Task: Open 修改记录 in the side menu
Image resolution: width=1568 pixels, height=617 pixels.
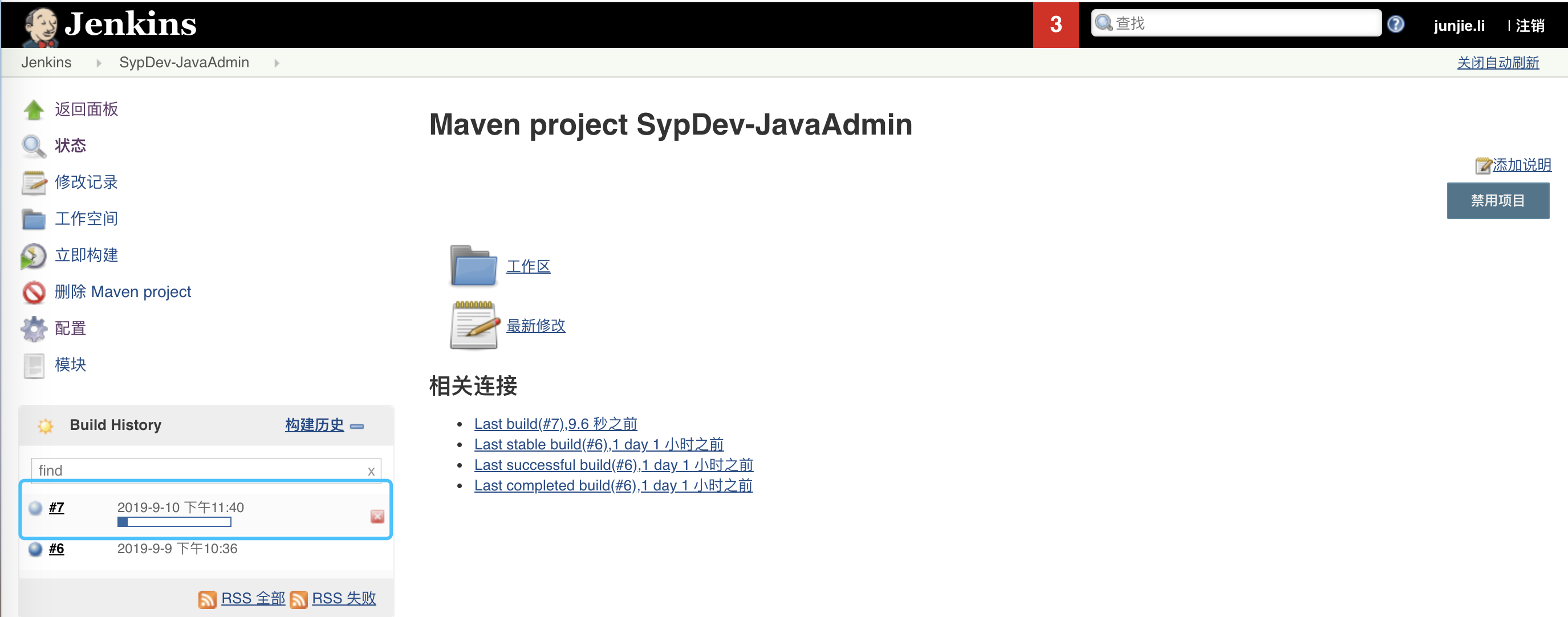Action: [87, 182]
